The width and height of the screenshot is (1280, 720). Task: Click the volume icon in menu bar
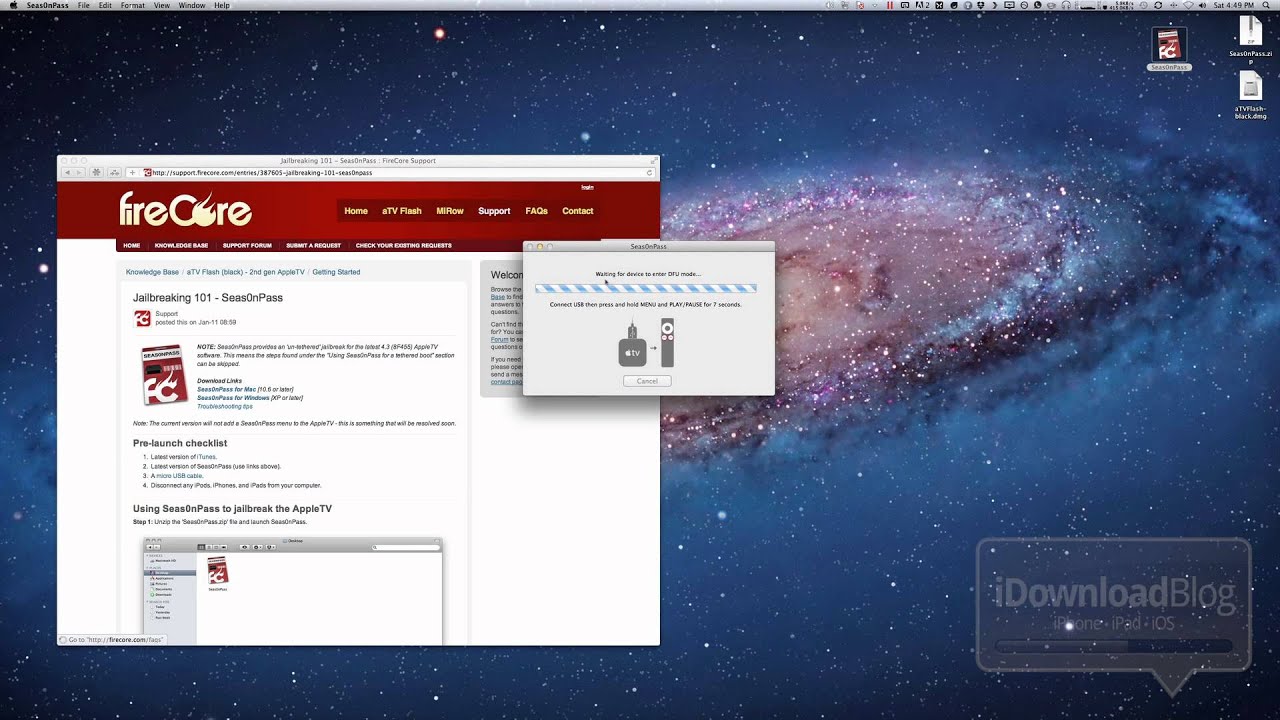click(1202, 5)
